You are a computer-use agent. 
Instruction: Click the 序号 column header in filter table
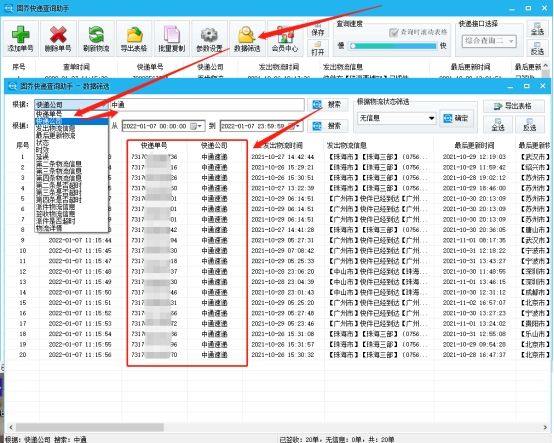pos(23,145)
